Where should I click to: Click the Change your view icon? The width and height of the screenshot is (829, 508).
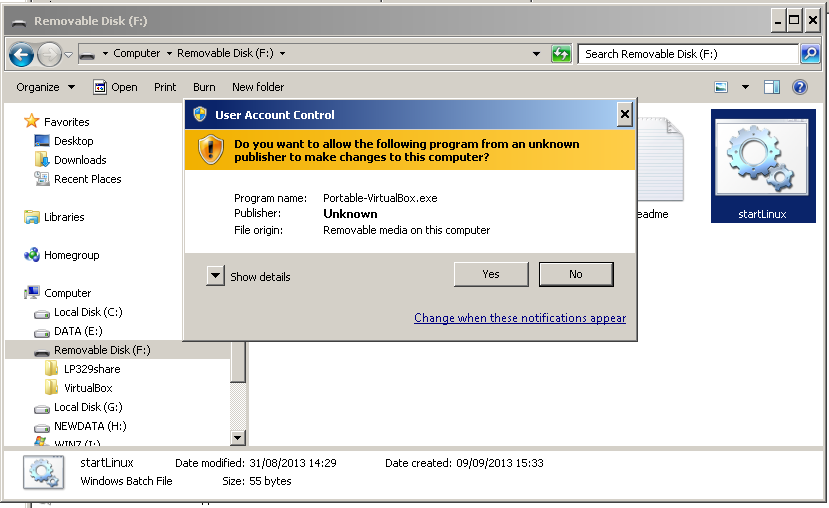[721, 87]
